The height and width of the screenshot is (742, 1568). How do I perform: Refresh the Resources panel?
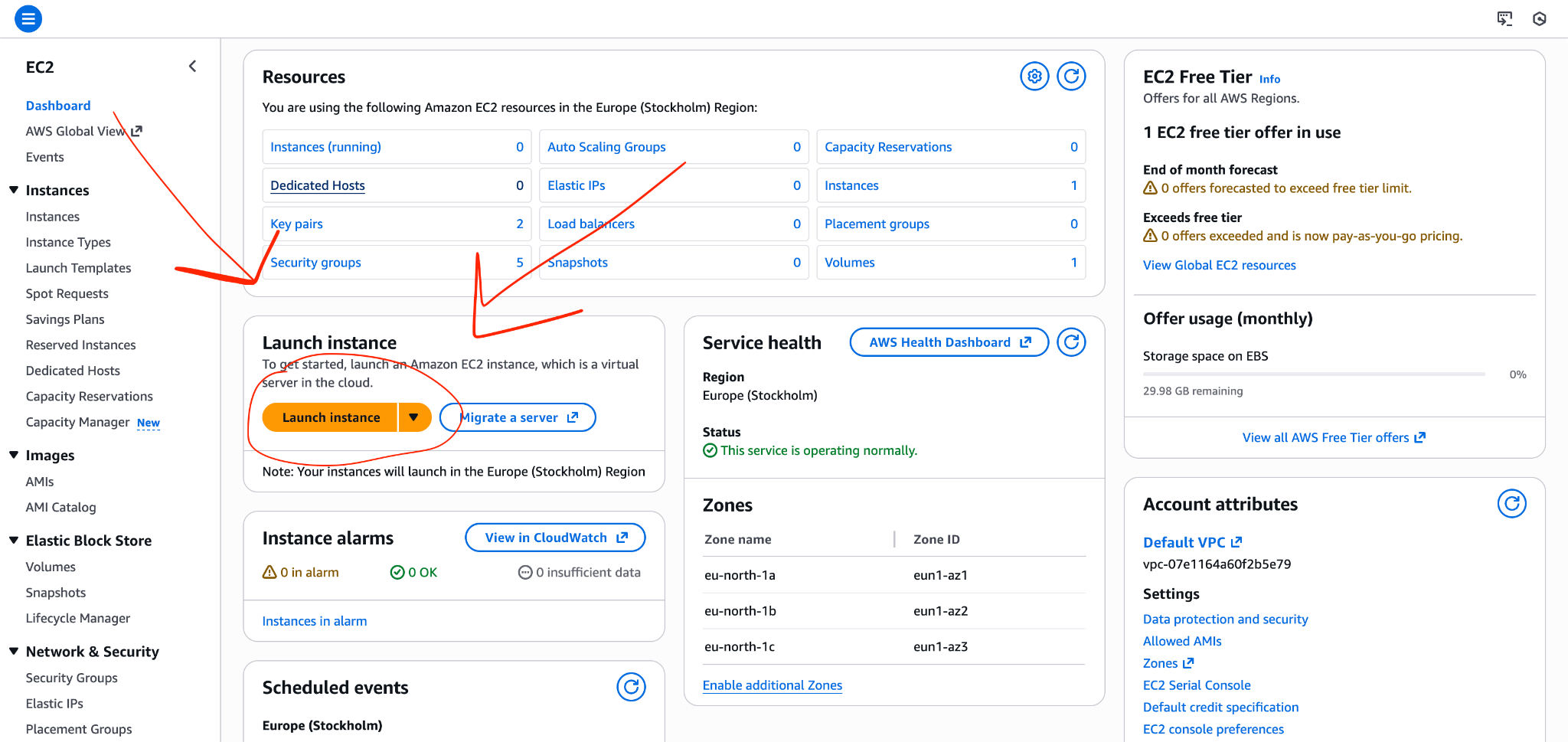pyautogui.click(x=1071, y=76)
